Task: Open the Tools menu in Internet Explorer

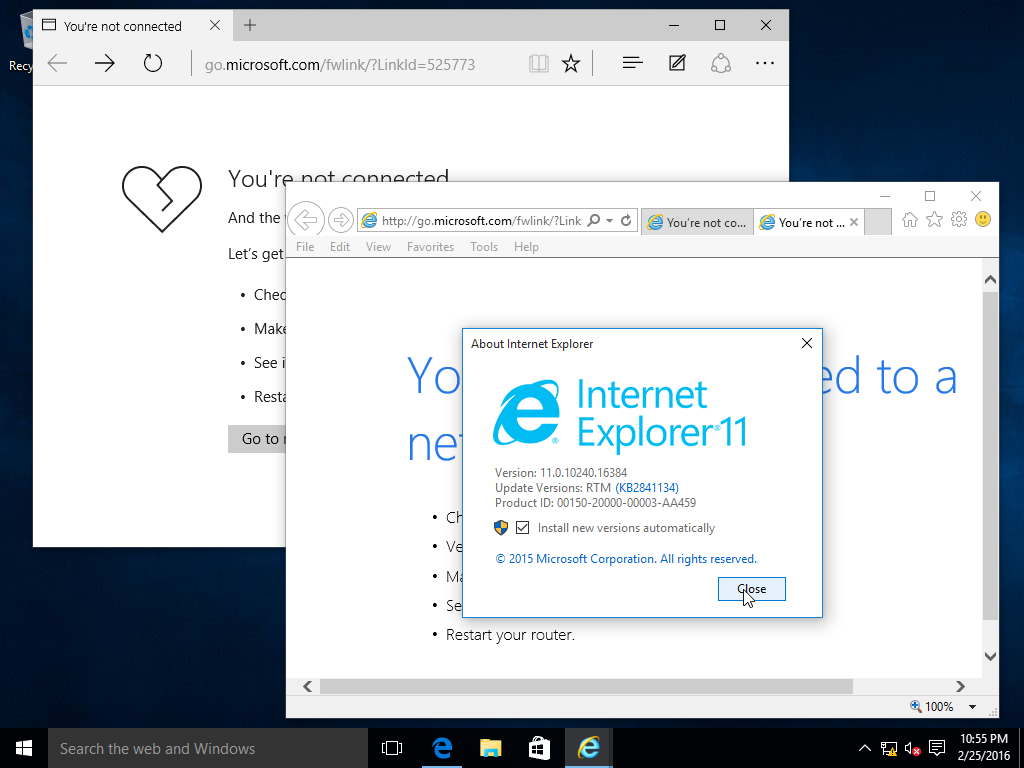Action: pyautogui.click(x=484, y=247)
